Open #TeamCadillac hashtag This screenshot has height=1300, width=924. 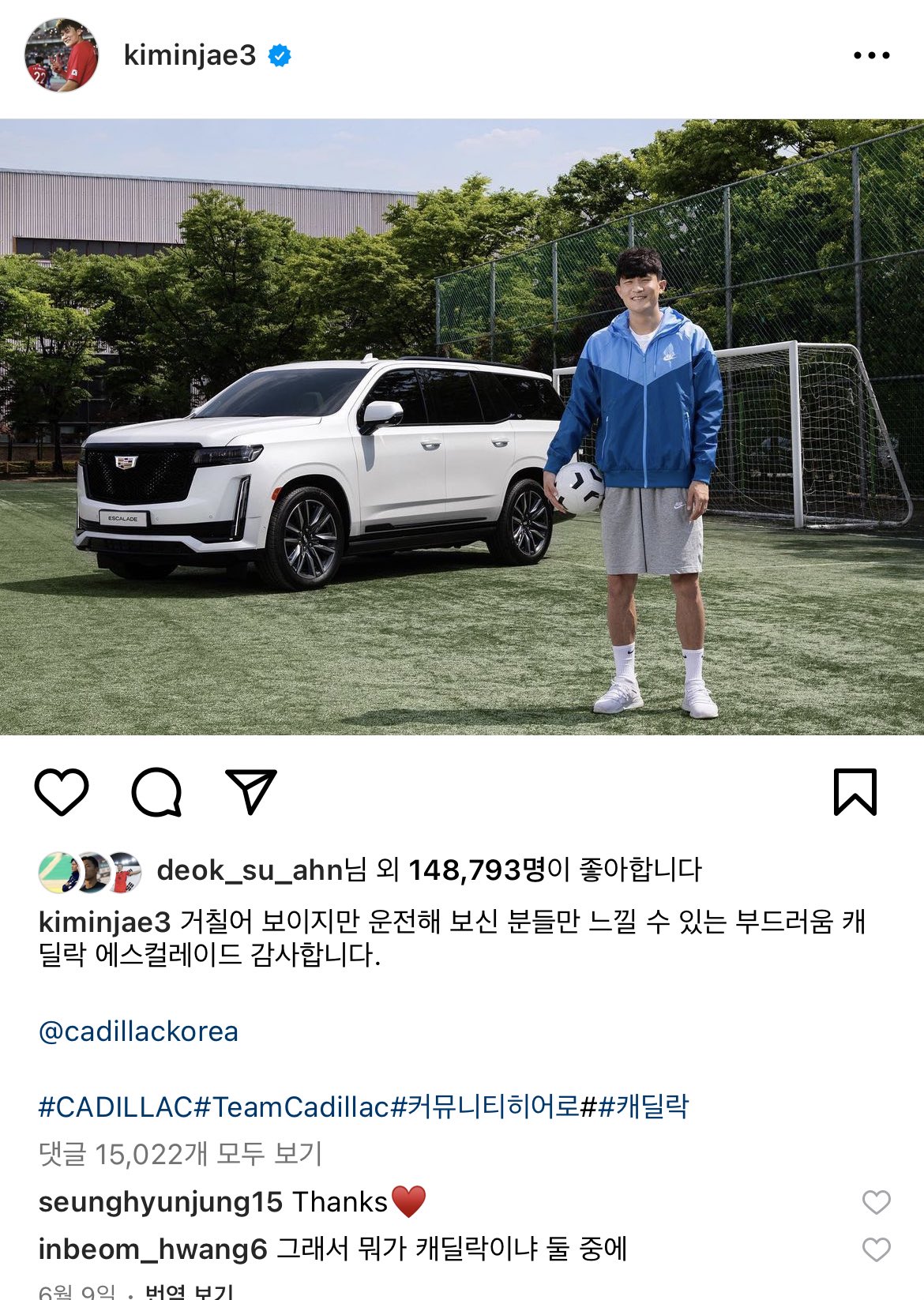(x=291, y=1107)
